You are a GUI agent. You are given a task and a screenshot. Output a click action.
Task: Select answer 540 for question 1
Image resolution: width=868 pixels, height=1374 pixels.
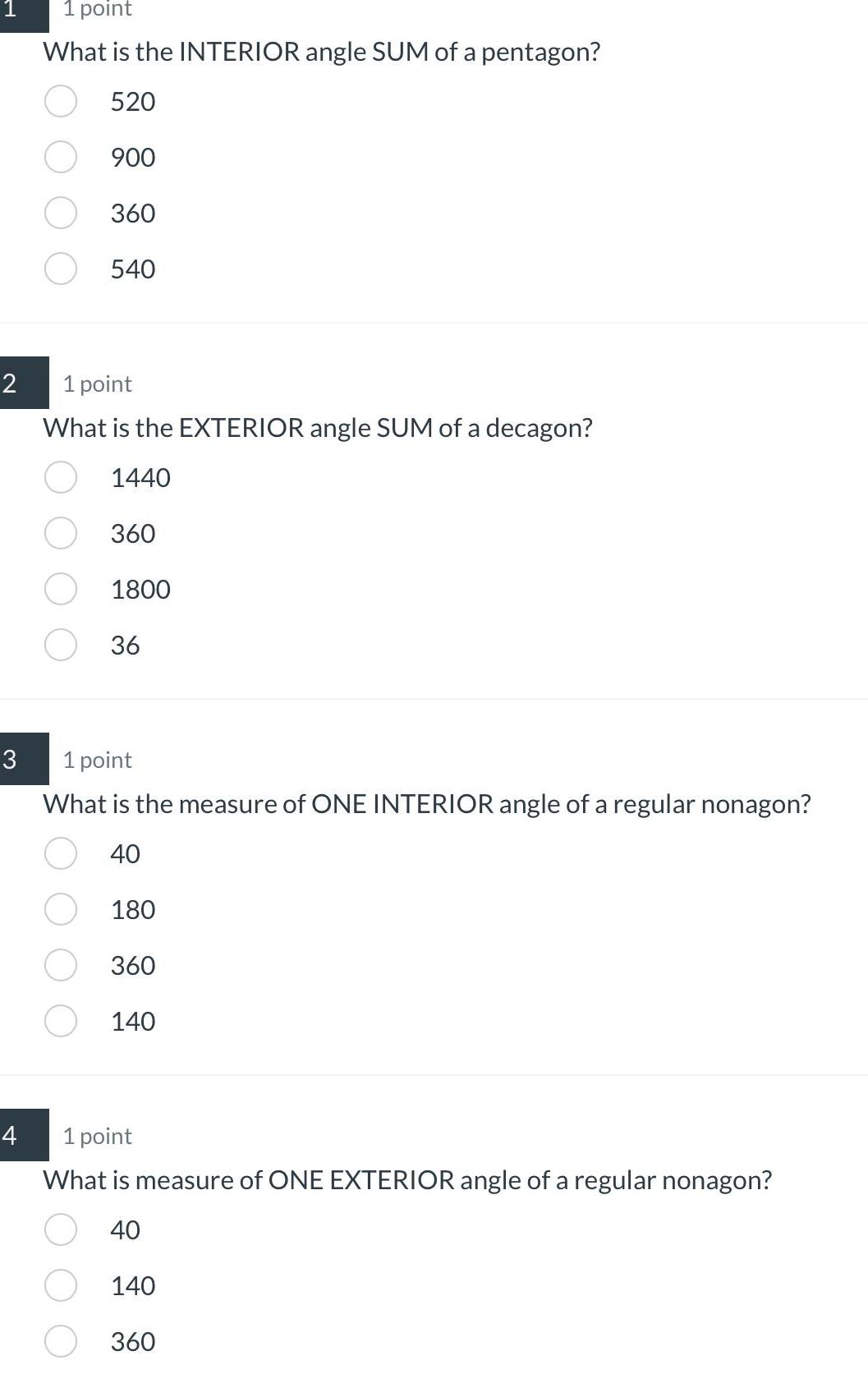click(60, 269)
